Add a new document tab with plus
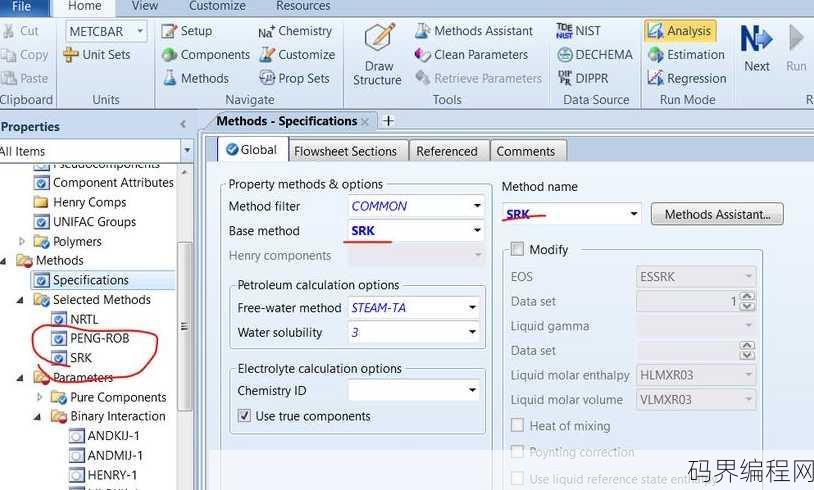The height and width of the screenshot is (490, 814). [388, 121]
